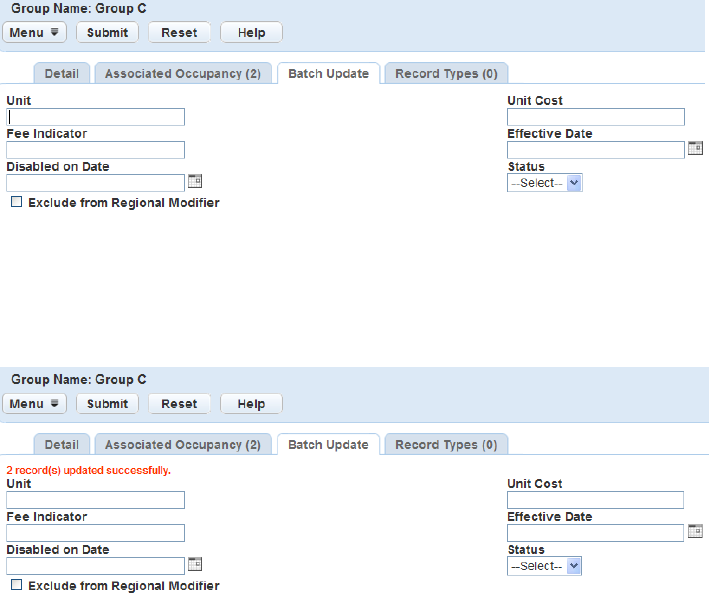Focus Disabled on Date field in lower form

95,566
